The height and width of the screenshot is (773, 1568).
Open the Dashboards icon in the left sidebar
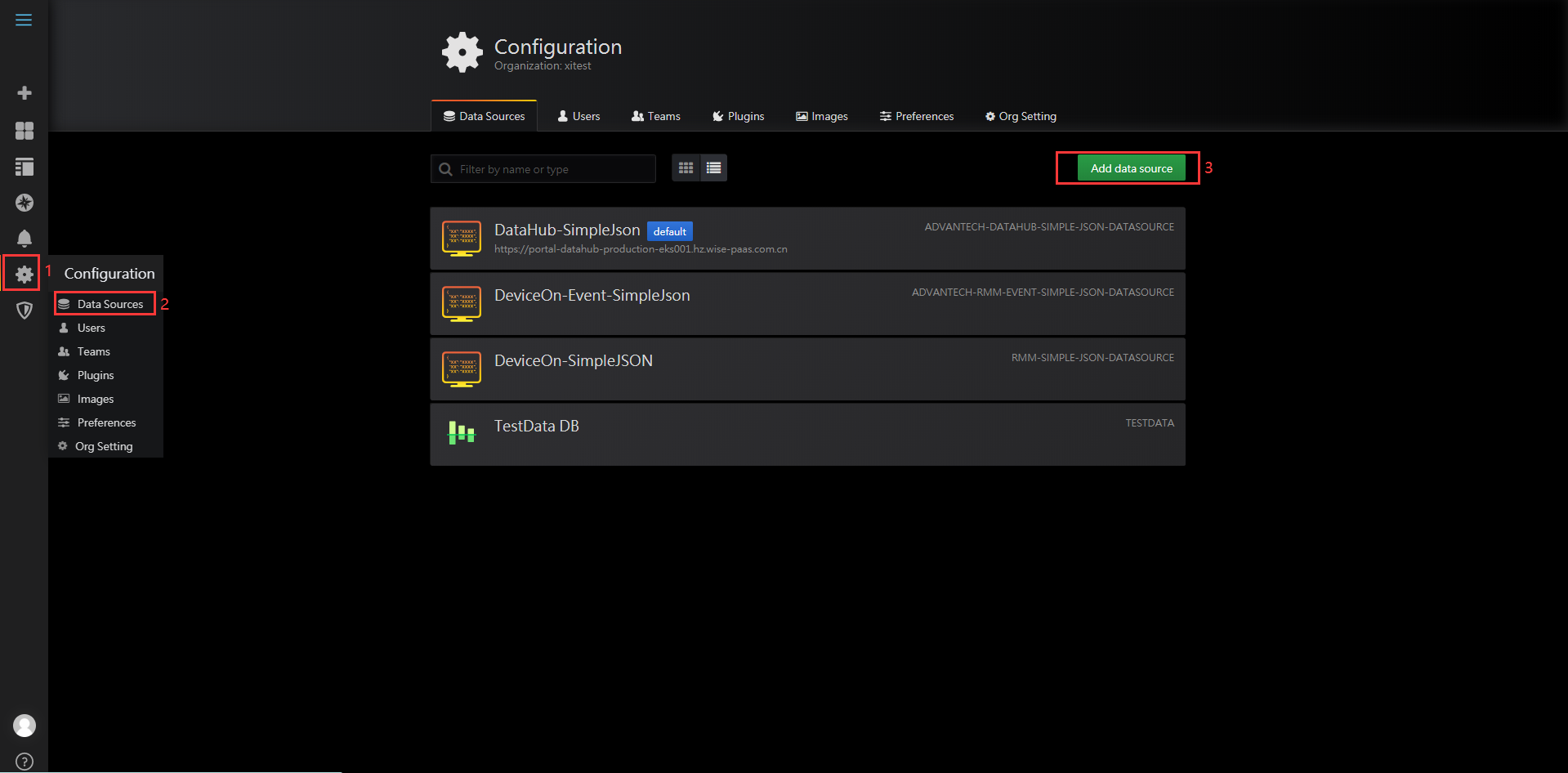pyautogui.click(x=24, y=131)
